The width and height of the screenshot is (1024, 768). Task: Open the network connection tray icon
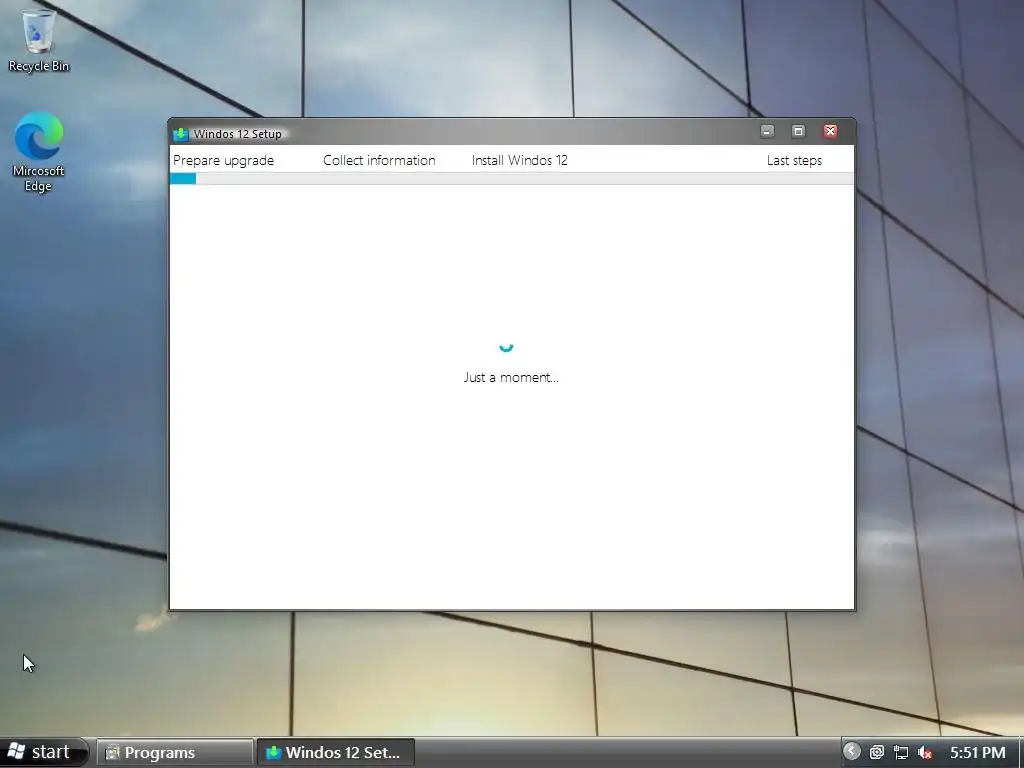pyautogui.click(x=901, y=752)
